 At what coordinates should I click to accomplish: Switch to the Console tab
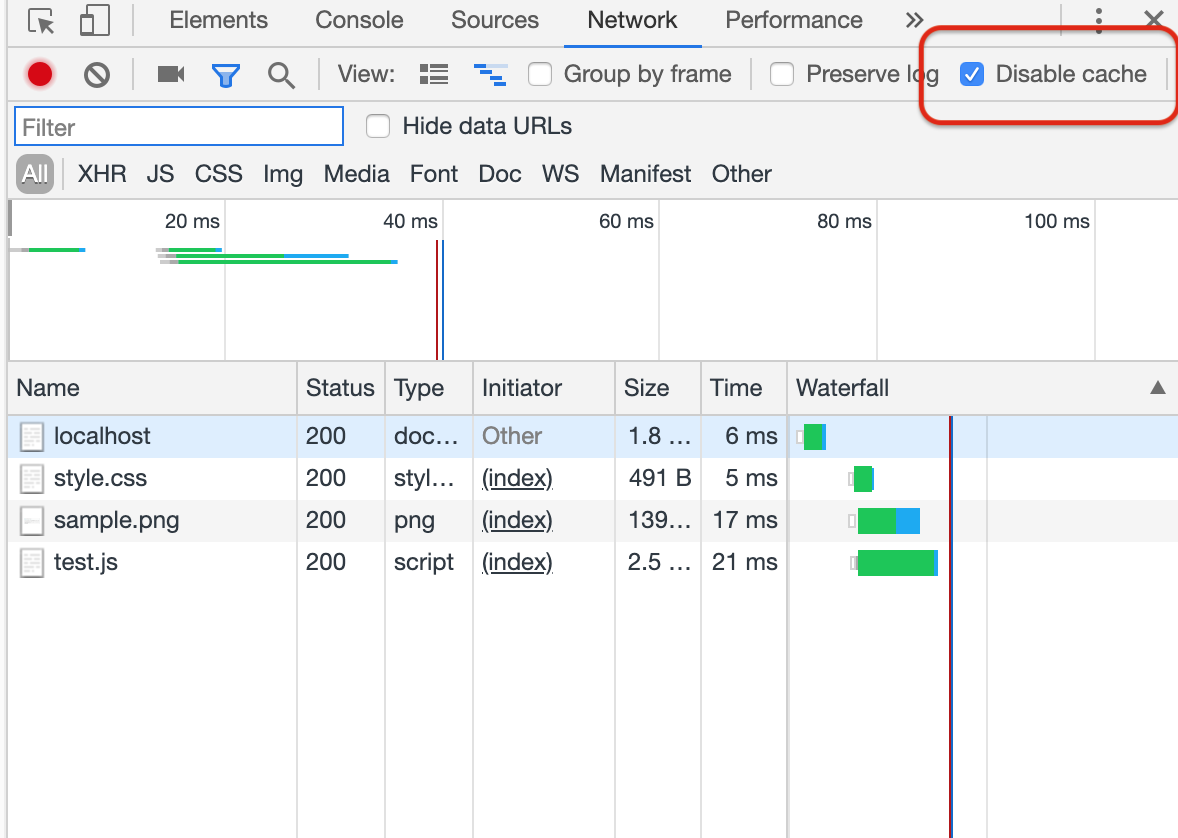point(359,20)
